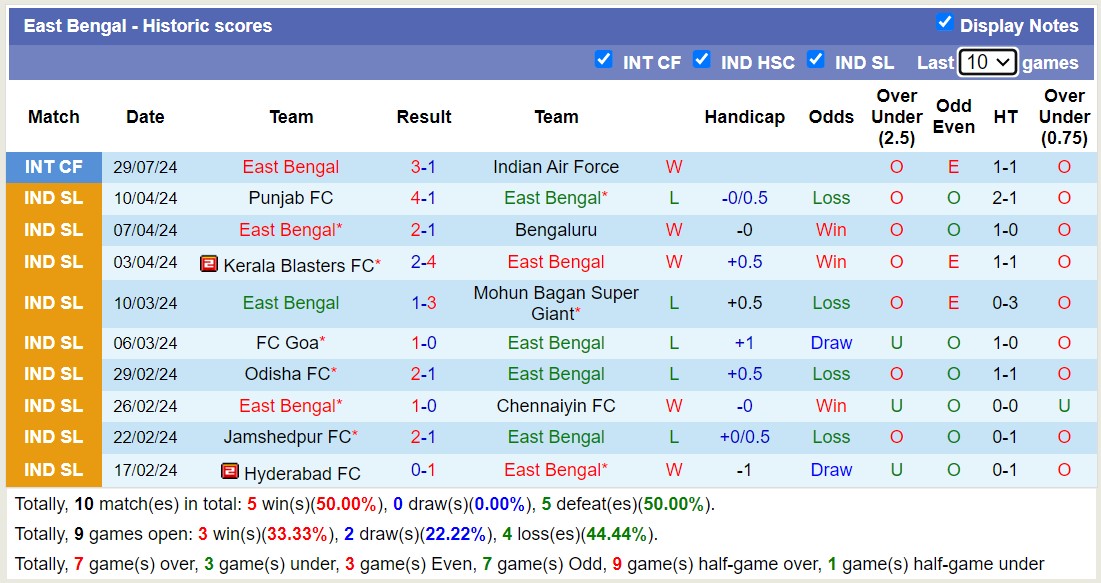Click the Indian Air Force team name
Viewport: 1101px width, 583px height.
556,166
